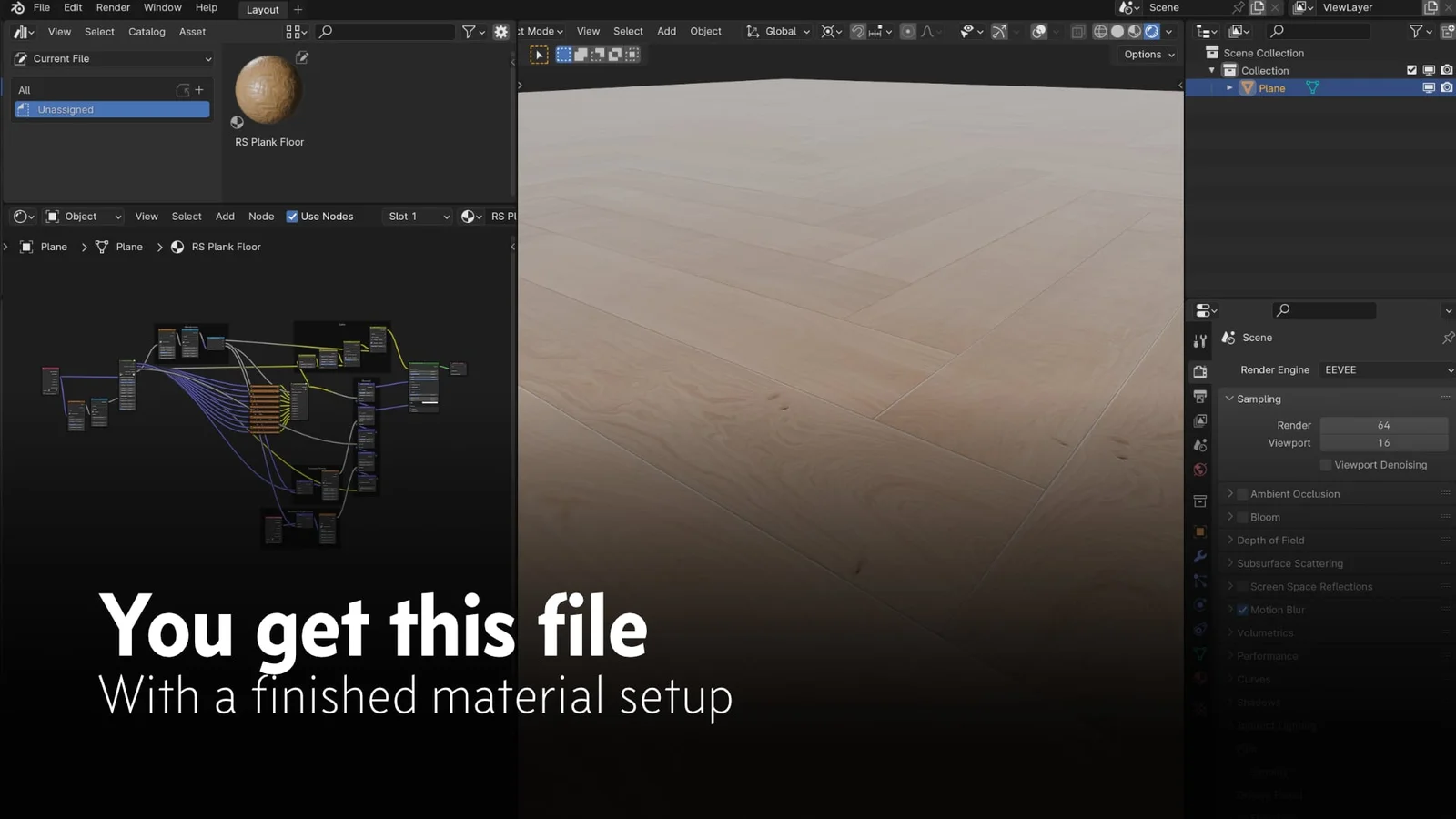Viewport: 1456px width, 819px height.
Task: Uncheck Use Nodes in the shader editor
Action: (x=292, y=216)
